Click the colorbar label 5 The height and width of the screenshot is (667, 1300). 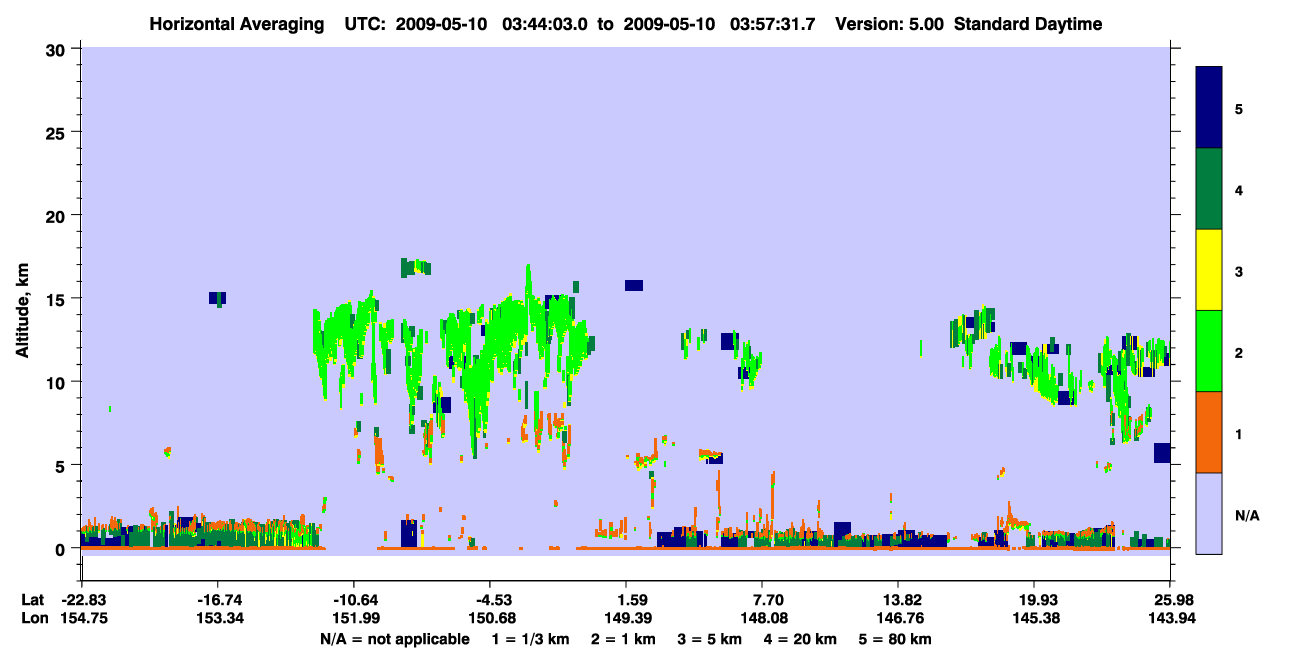coord(1239,109)
